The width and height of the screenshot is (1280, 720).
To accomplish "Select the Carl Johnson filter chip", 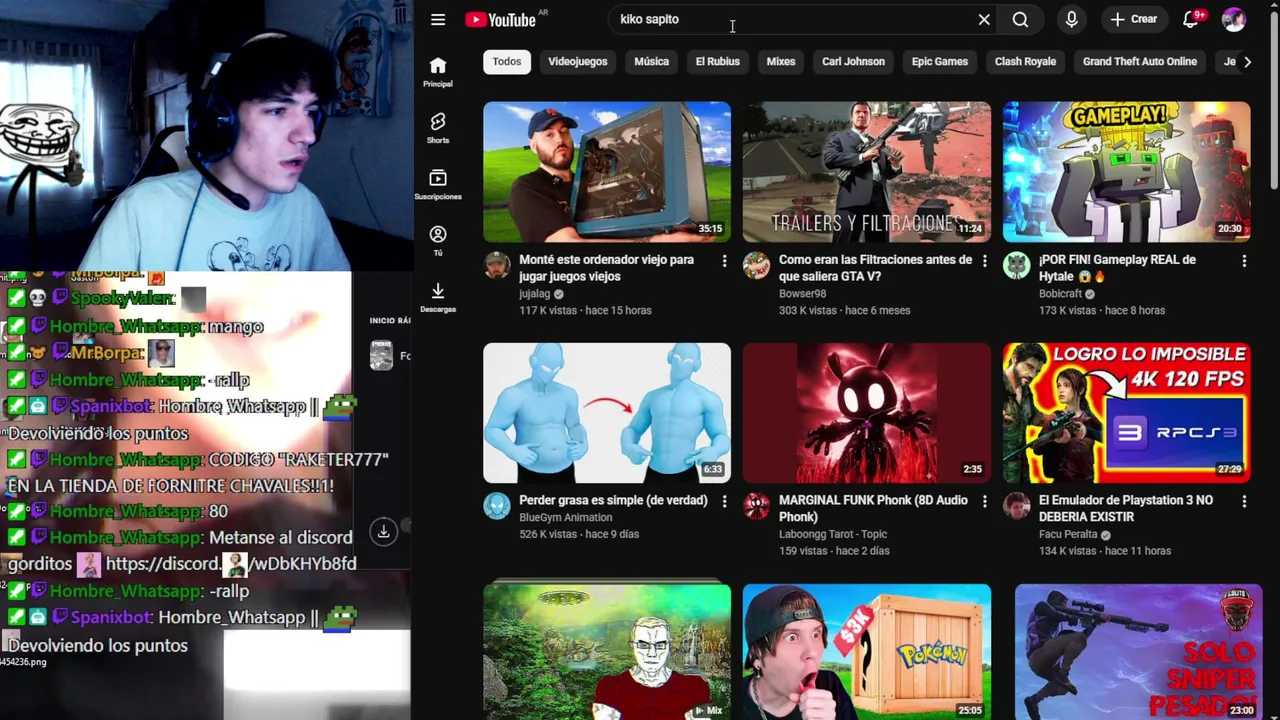I will [x=853, y=61].
